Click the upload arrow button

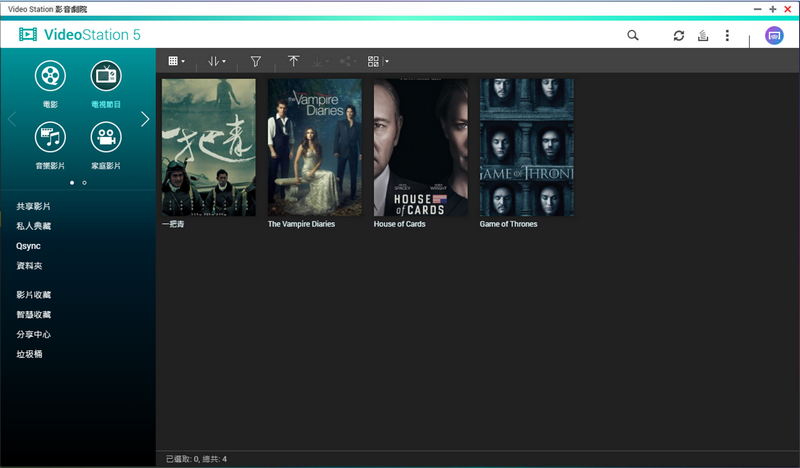pos(293,61)
